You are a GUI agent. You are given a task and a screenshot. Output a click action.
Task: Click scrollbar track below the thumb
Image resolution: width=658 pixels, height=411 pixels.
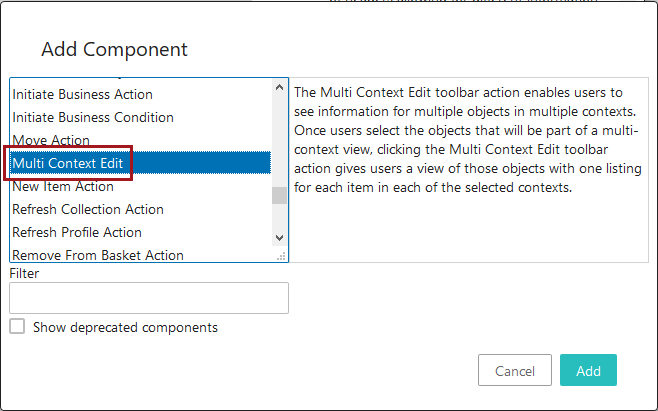279,217
